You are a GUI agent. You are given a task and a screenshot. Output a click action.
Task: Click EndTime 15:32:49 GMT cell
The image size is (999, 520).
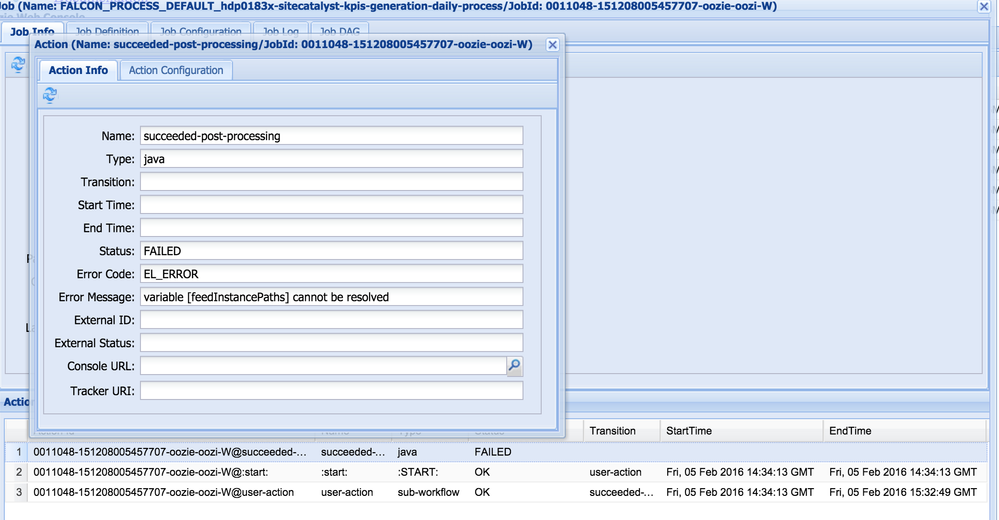pyautogui.click(x=903, y=493)
